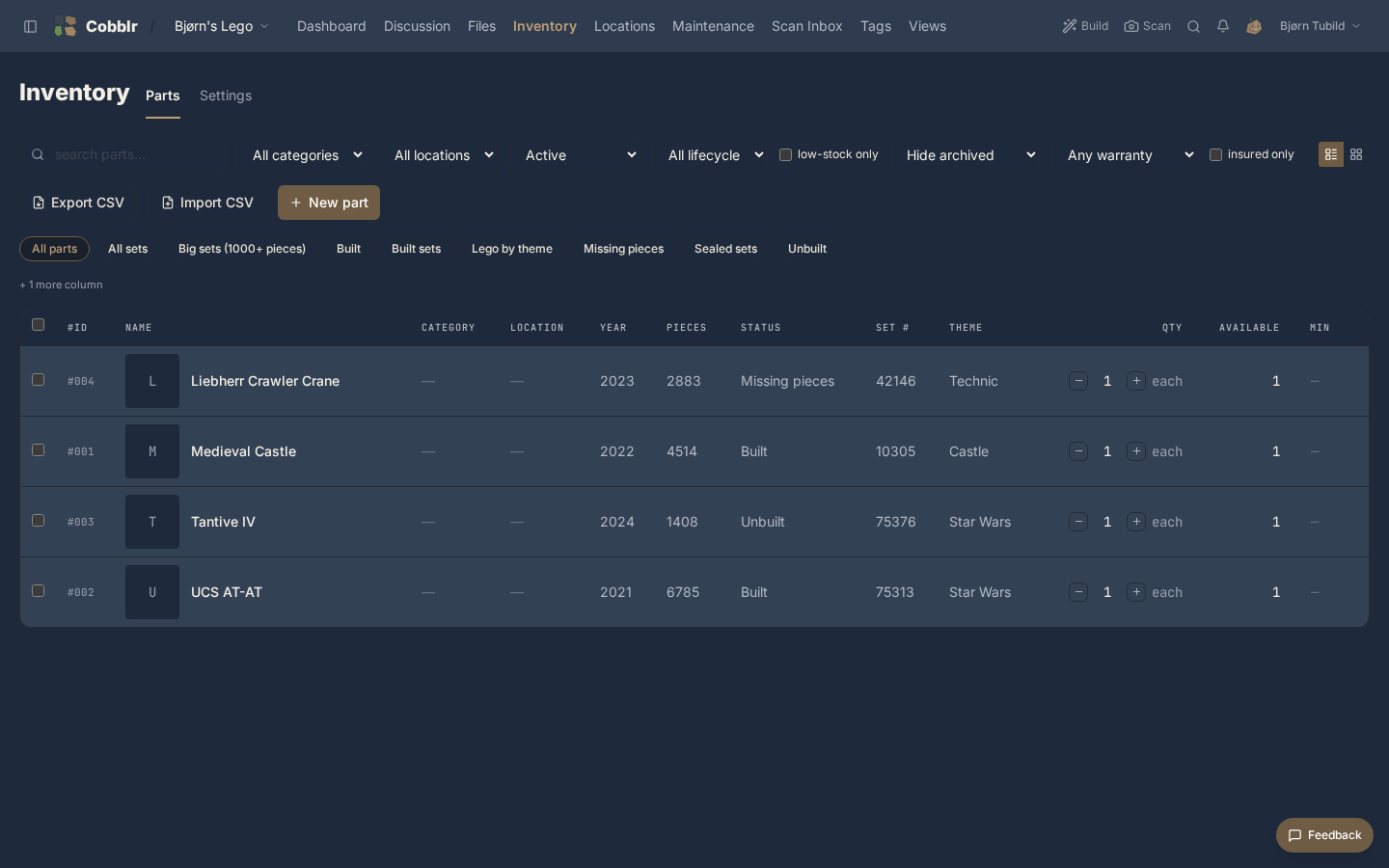The image size is (1389, 868).
Task: Open notifications bell
Action: [x=1223, y=26]
